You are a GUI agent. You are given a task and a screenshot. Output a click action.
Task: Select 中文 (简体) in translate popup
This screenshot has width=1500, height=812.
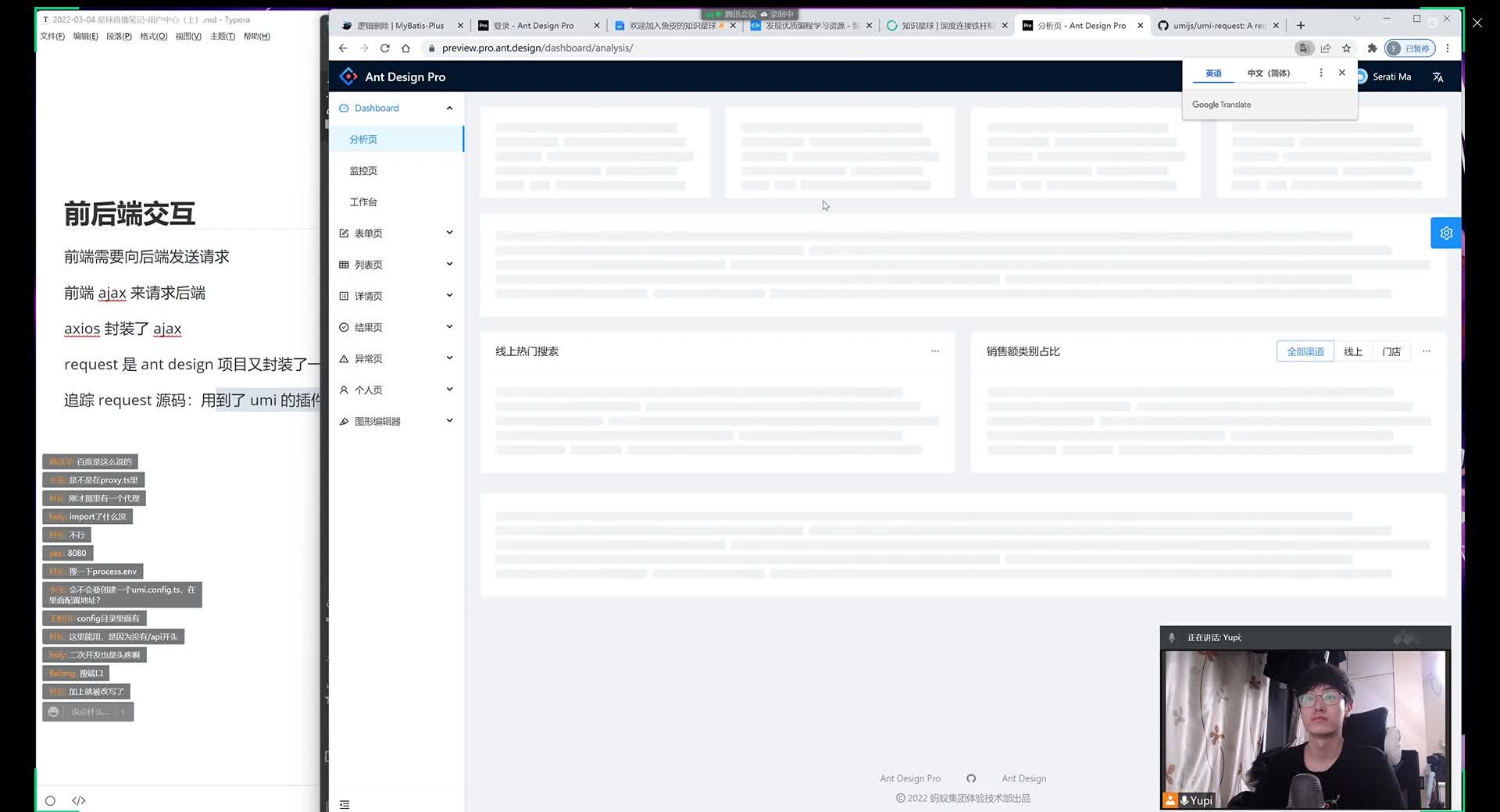click(1268, 73)
